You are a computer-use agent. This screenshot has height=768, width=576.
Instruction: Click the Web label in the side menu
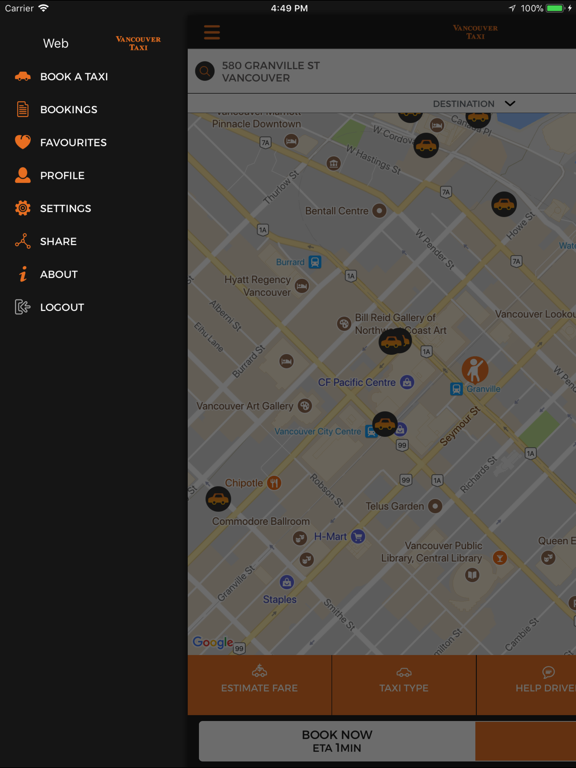(55, 43)
